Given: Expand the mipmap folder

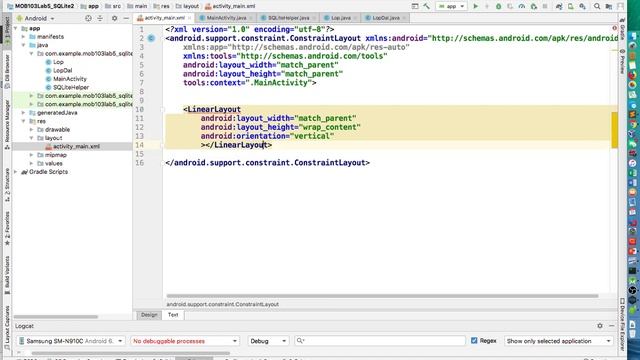Looking at the screenshot, I should click(x=31, y=155).
